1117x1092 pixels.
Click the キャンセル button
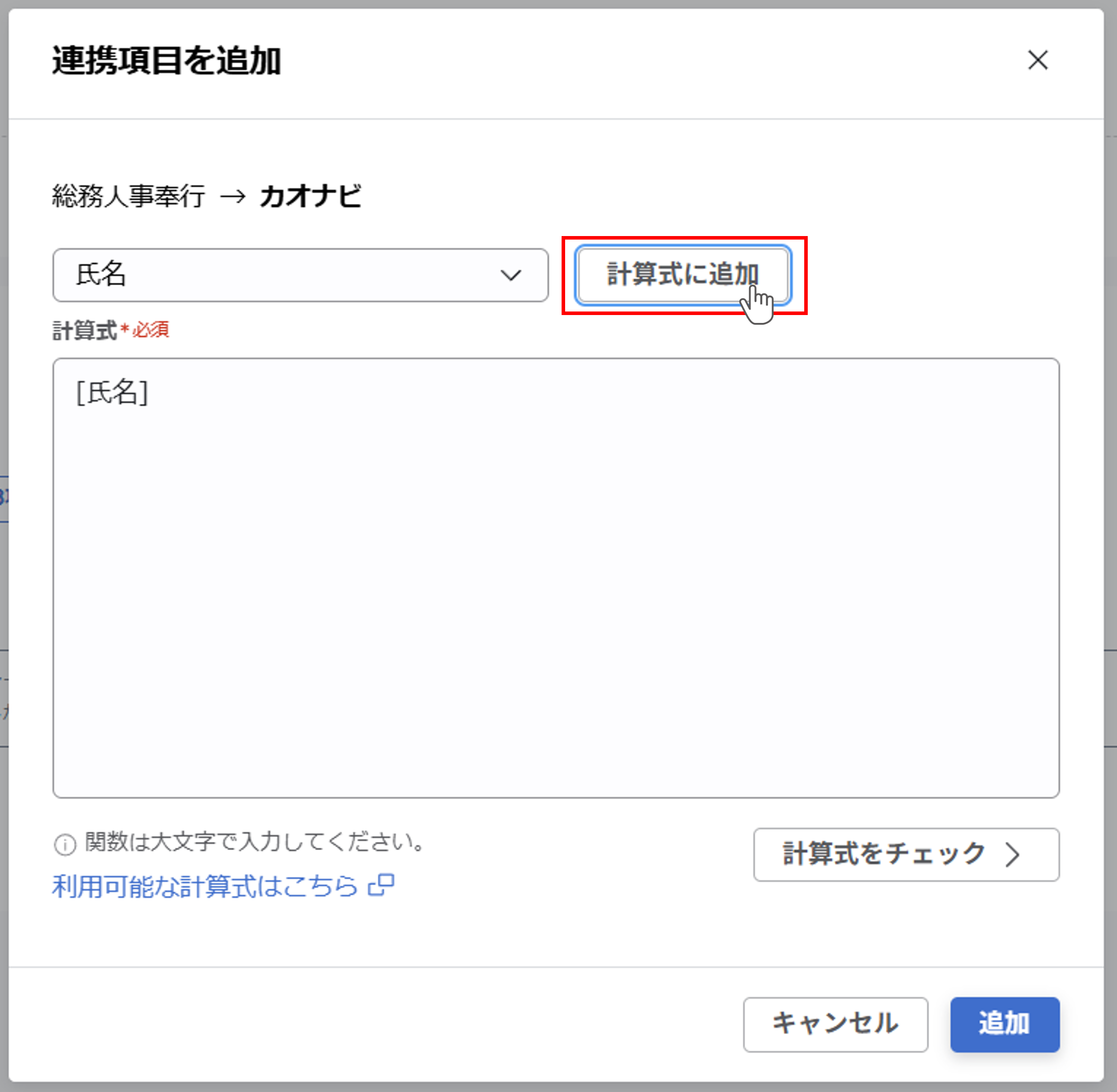coord(836,1024)
